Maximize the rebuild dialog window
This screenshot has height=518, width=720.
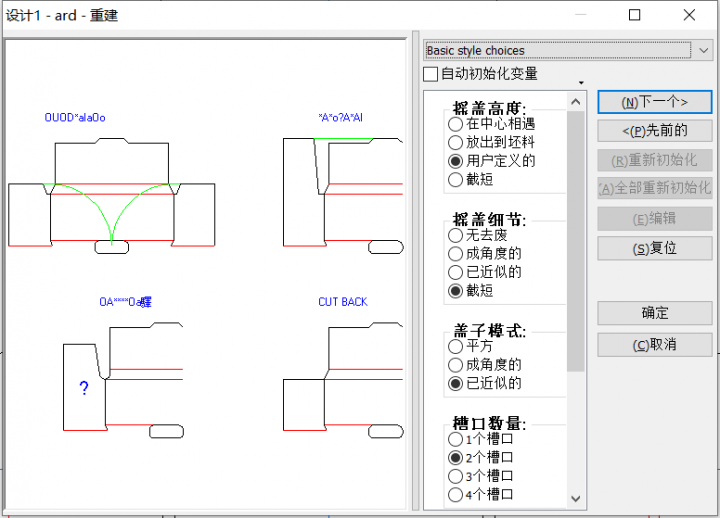[x=634, y=15]
